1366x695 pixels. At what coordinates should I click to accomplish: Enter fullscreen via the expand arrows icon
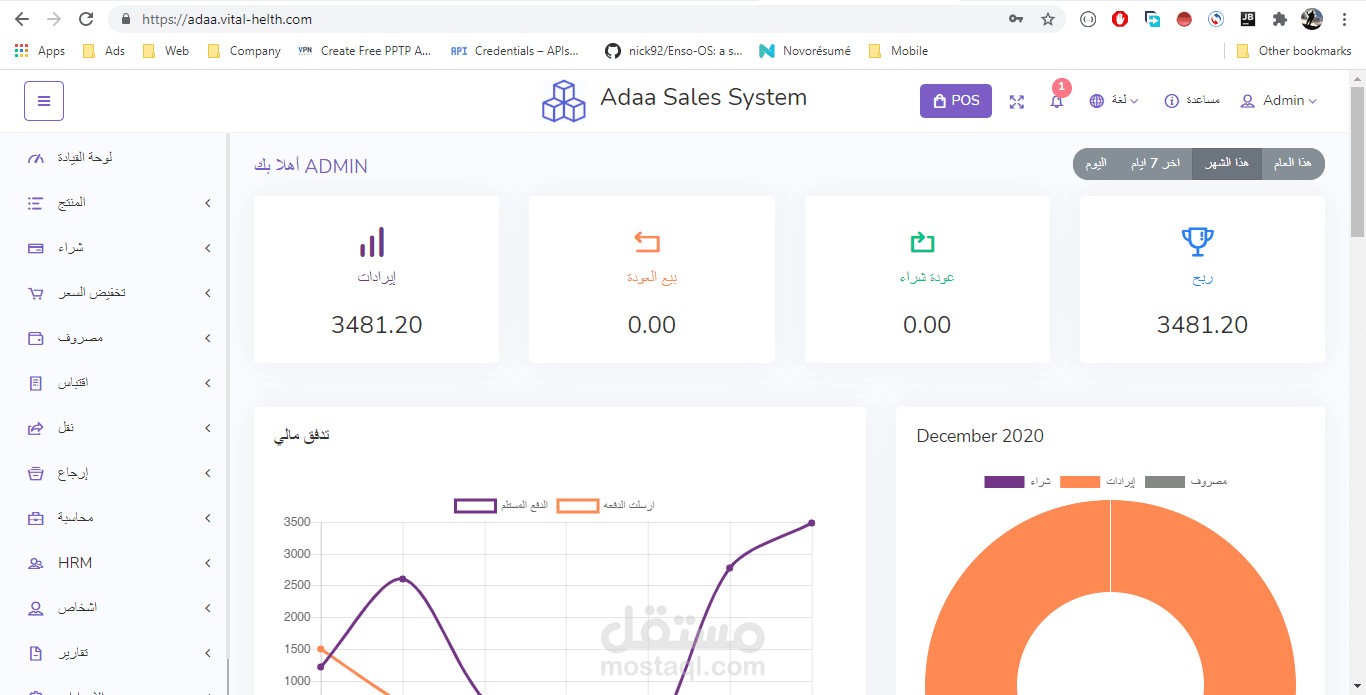(x=1017, y=101)
